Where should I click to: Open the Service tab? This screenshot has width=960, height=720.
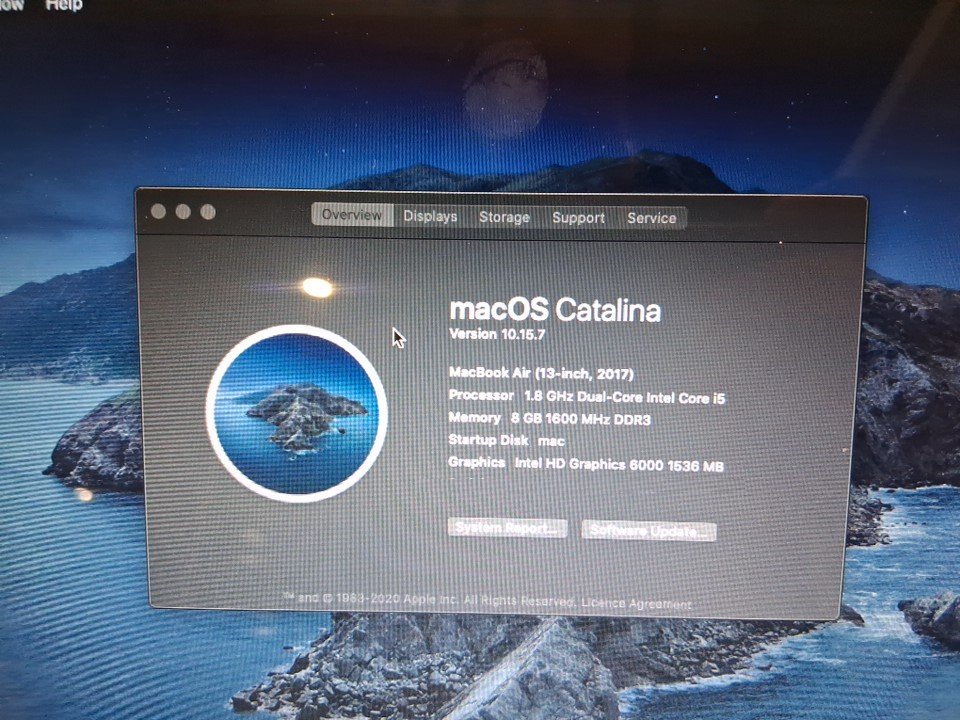click(652, 218)
